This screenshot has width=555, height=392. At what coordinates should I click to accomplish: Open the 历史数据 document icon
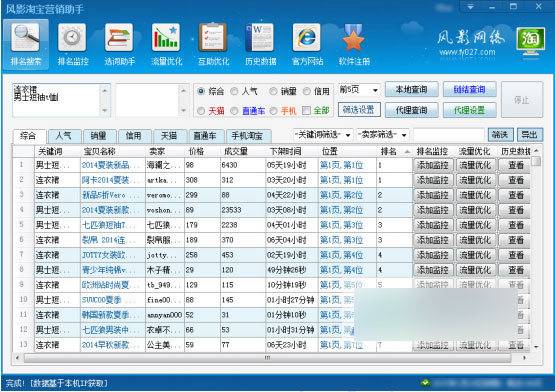tap(260, 38)
